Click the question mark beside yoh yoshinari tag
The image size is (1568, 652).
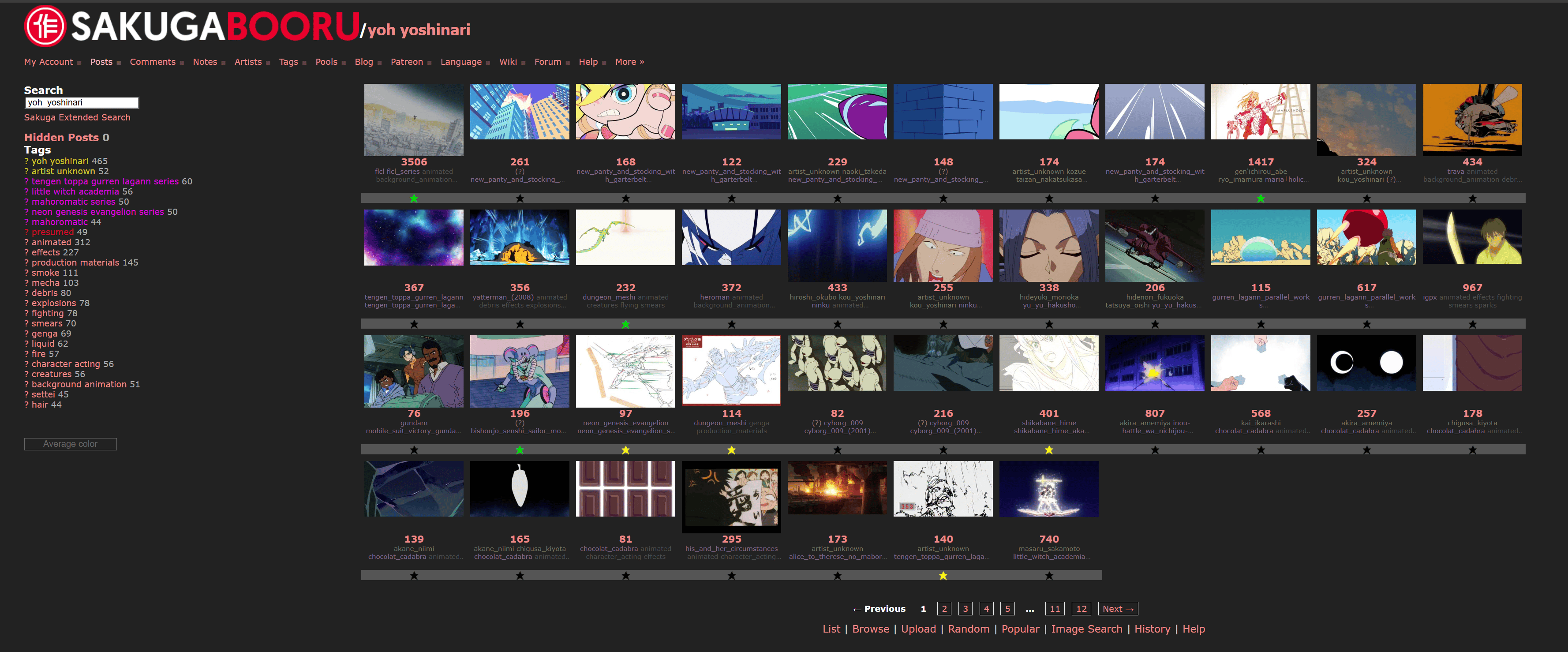(x=26, y=161)
